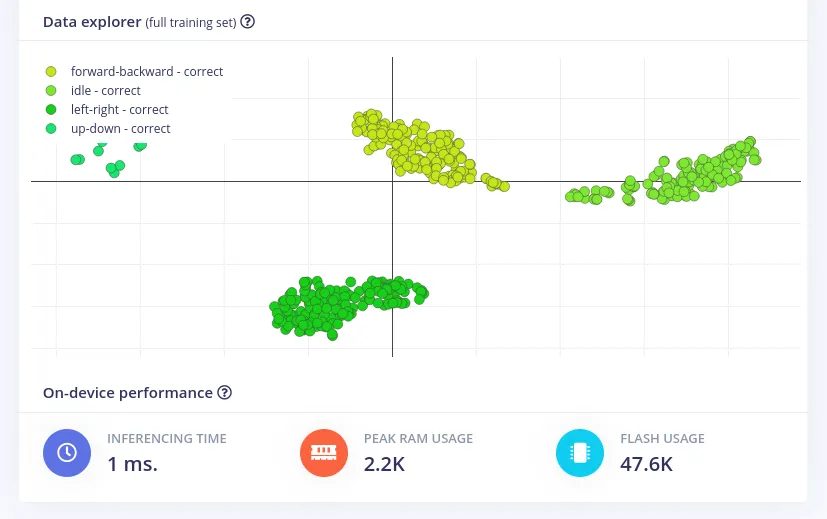Hide the left-right - correct legend series

120,110
